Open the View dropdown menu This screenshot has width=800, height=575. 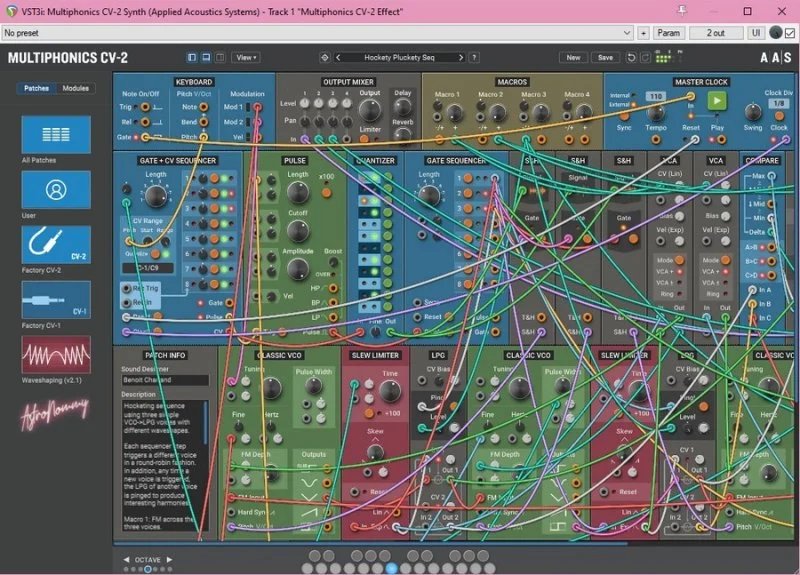pos(246,58)
